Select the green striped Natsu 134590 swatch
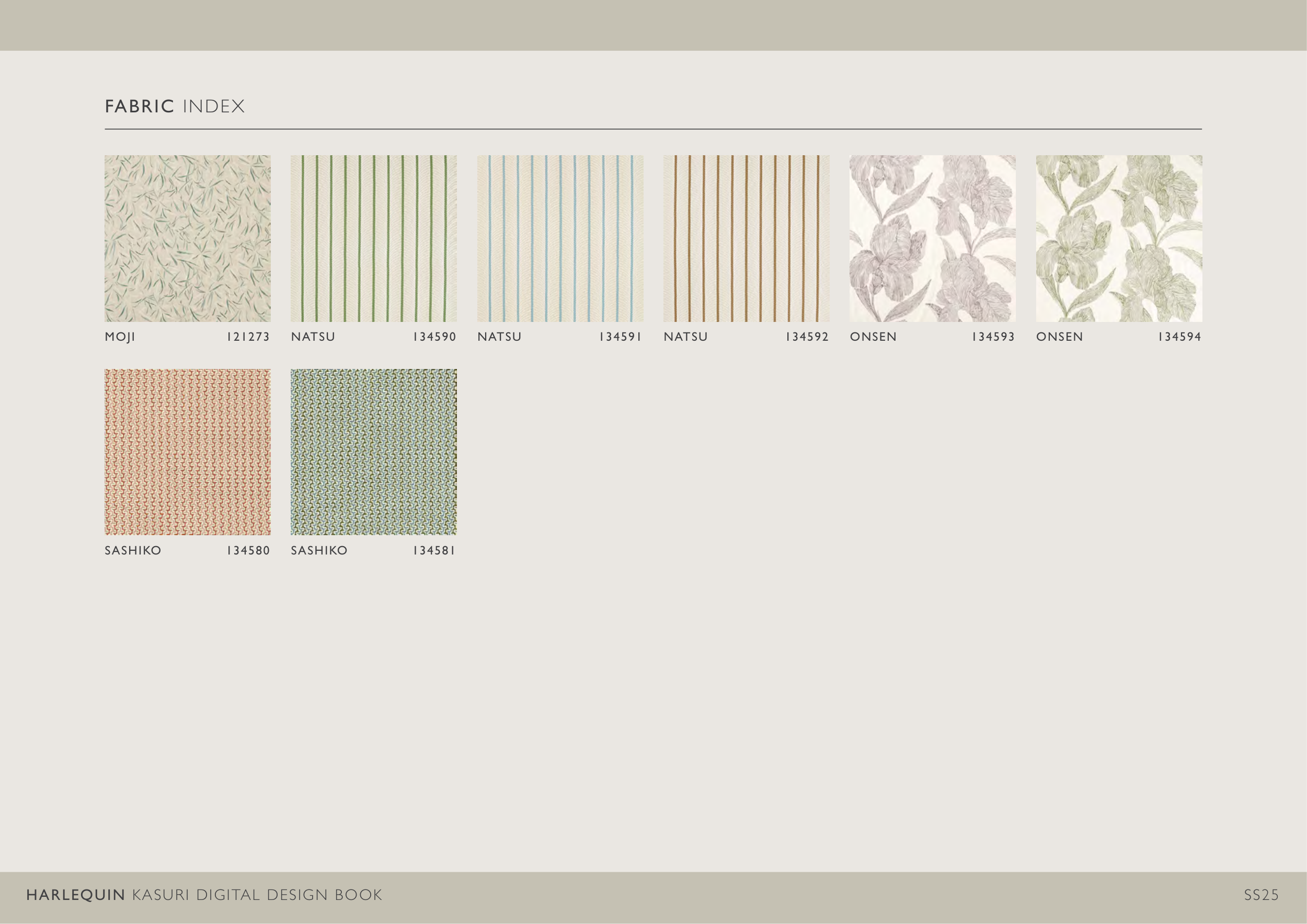Viewport: 1307px width, 924px height. click(373, 238)
